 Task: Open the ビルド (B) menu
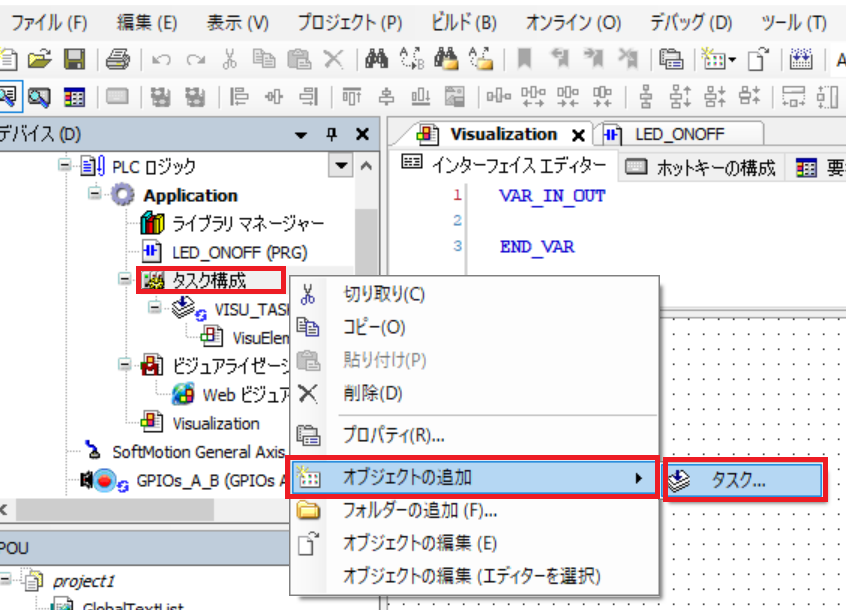pyautogui.click(x=463, y=21)
